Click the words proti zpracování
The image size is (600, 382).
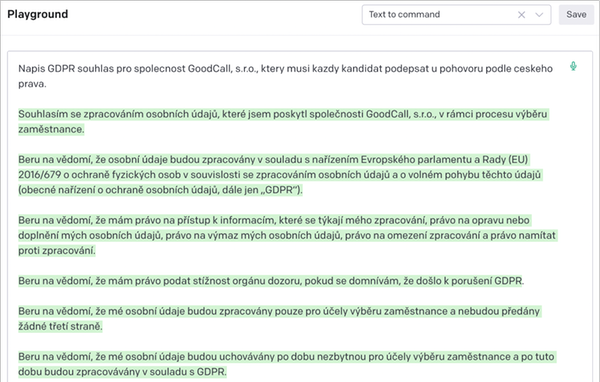pyautogui.click(x=57, y=250)
